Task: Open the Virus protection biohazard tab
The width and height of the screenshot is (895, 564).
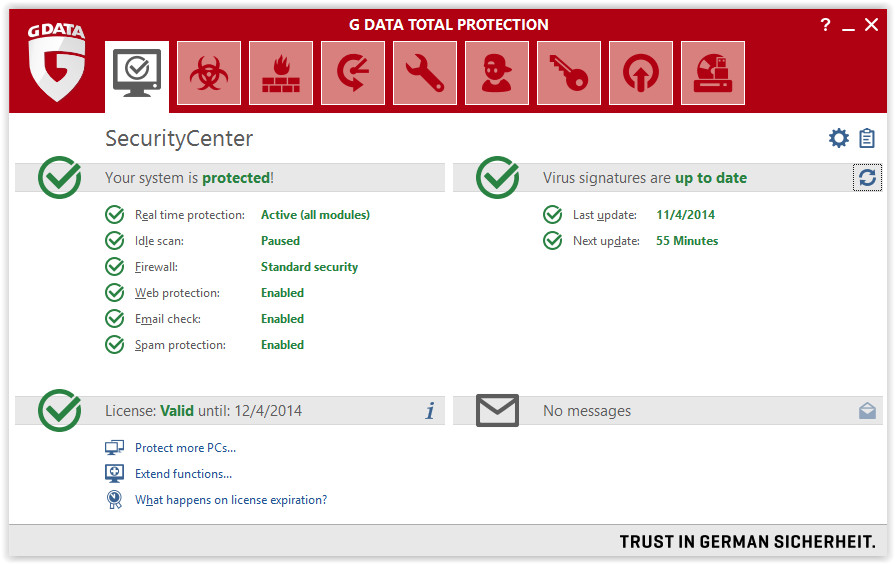Action: (x=209, y=73)
